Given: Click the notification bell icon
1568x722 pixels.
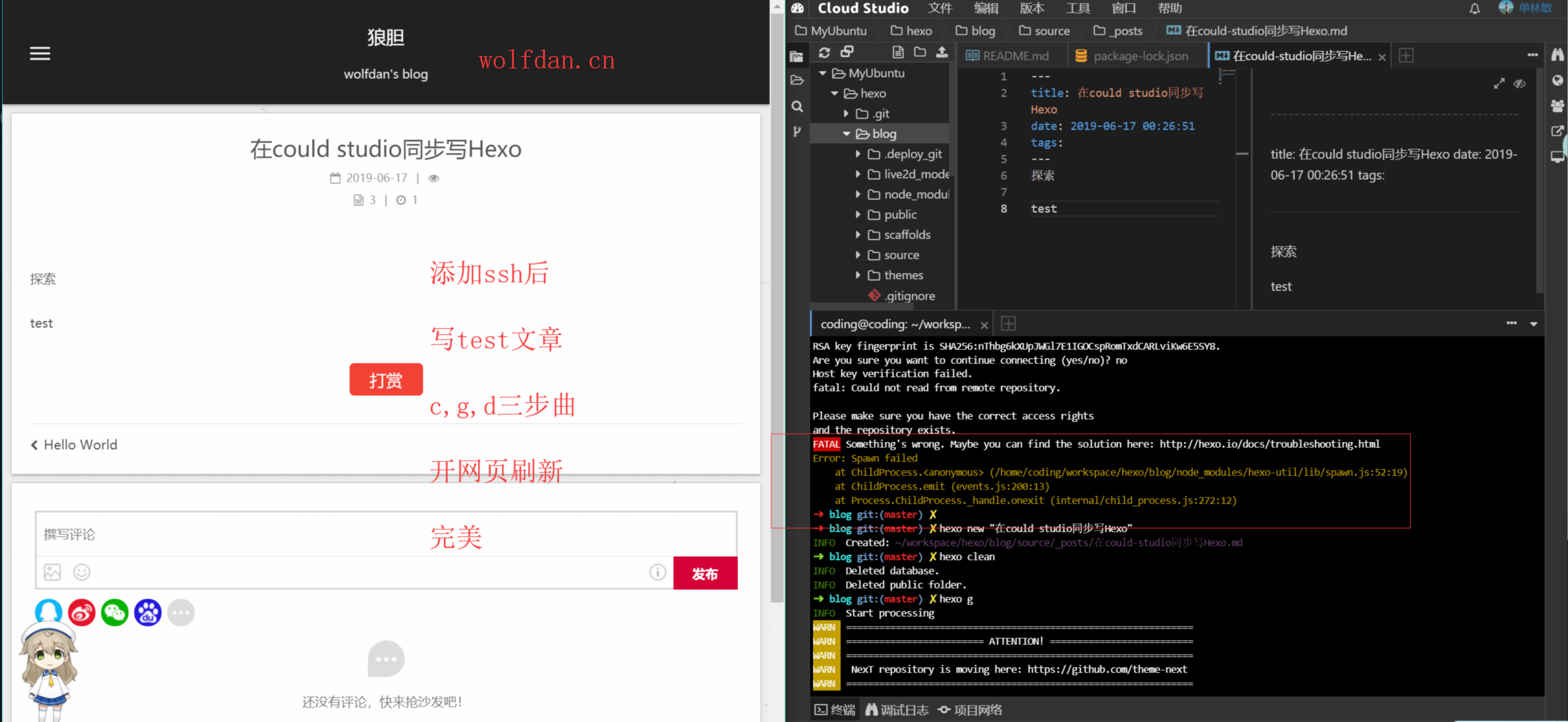Looking at the screenshot, I should 1474,9.
